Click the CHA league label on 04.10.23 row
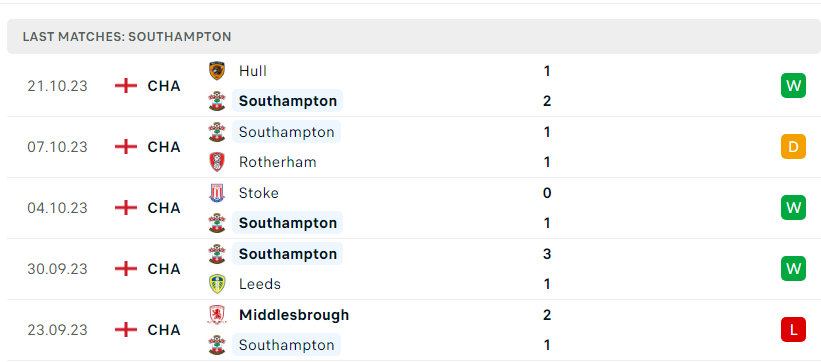 (x=164, y=208)
